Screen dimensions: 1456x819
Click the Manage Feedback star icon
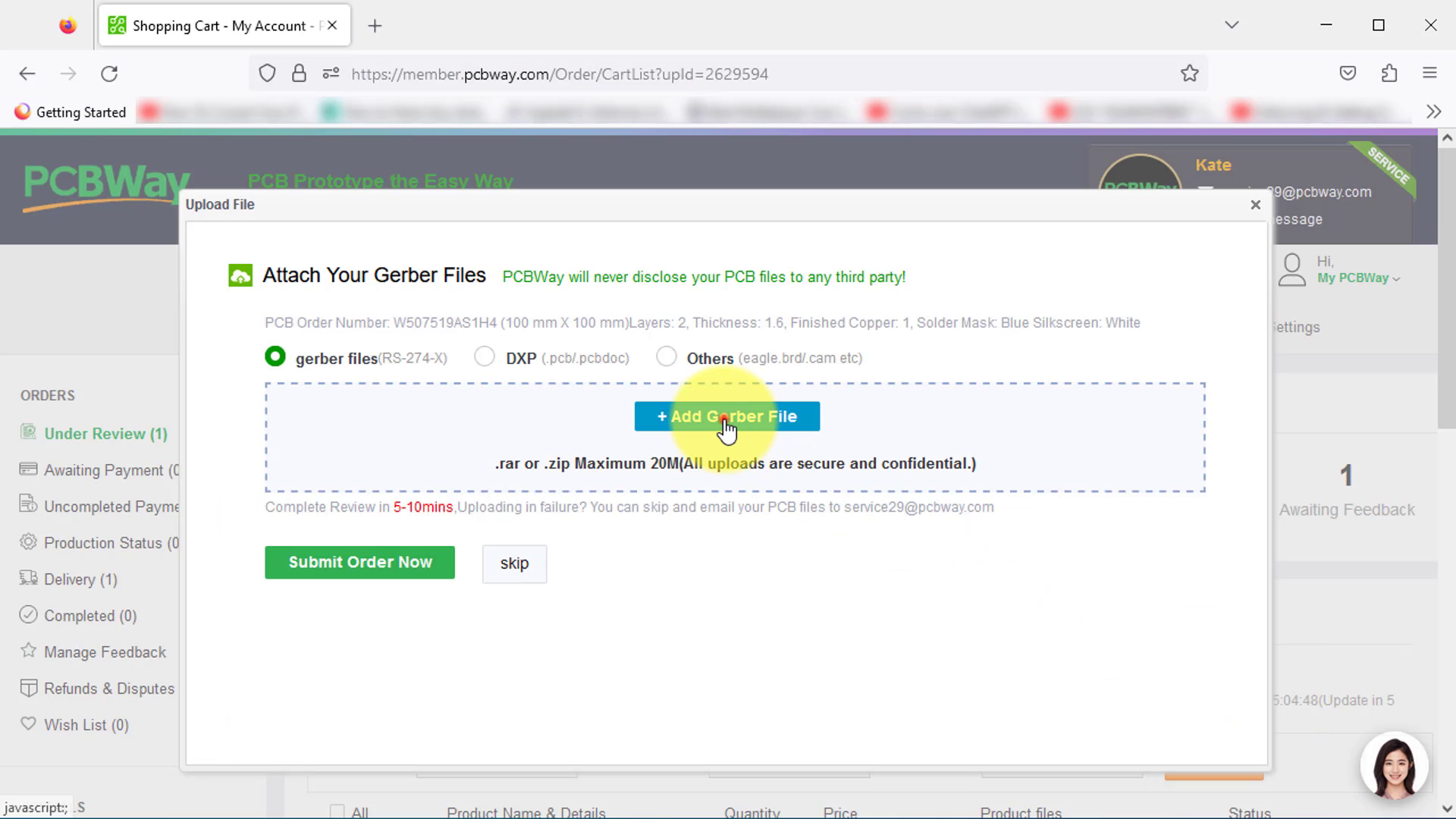pos(28,650)
